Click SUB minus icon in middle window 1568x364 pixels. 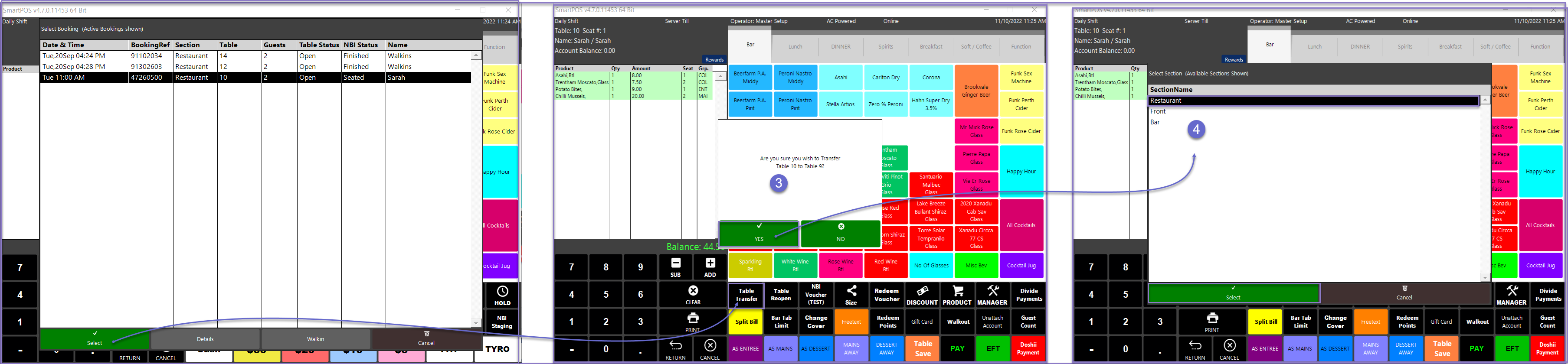[x=675, y=263]
